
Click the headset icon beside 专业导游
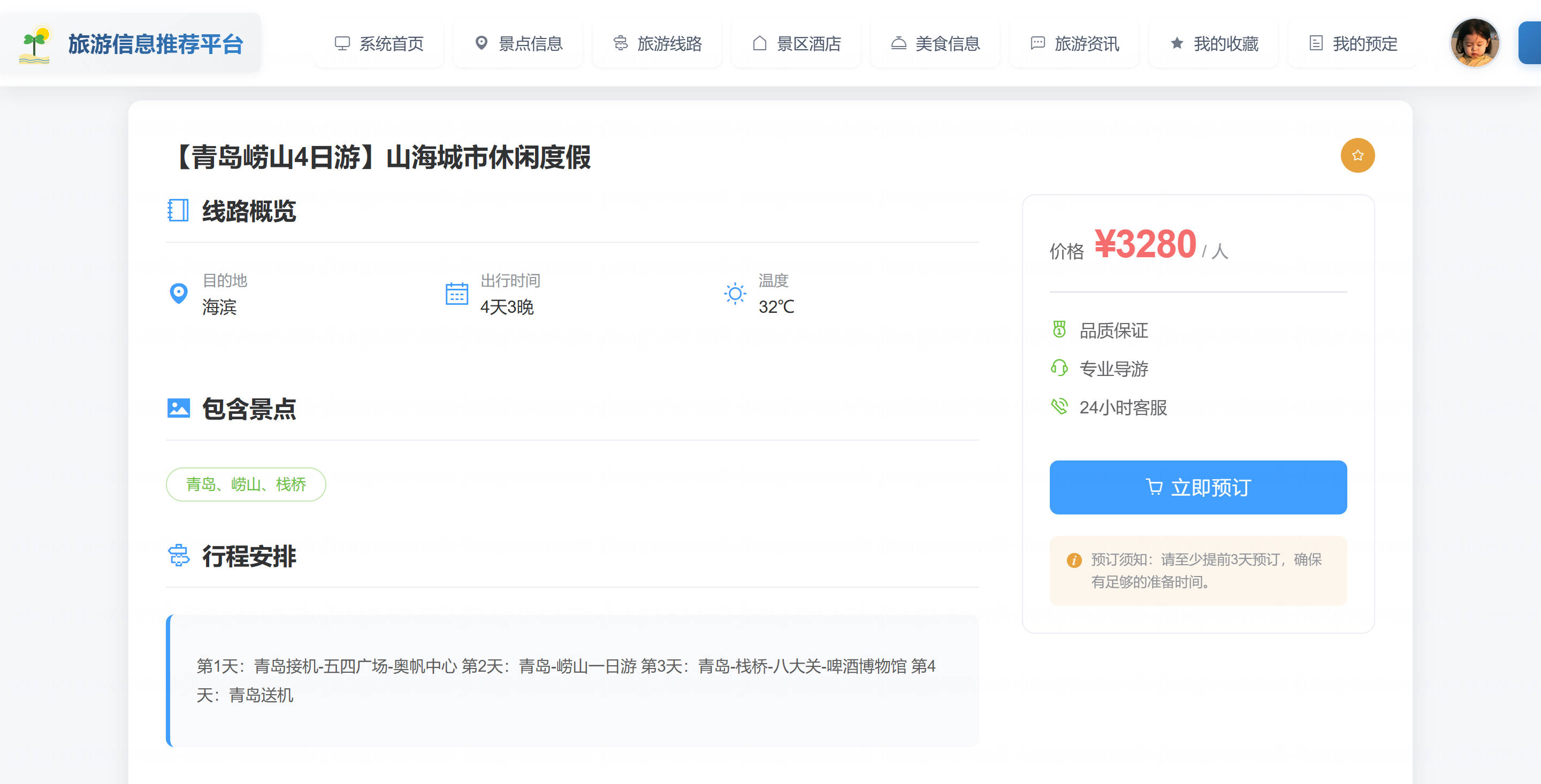click(x=1059, y=368)
